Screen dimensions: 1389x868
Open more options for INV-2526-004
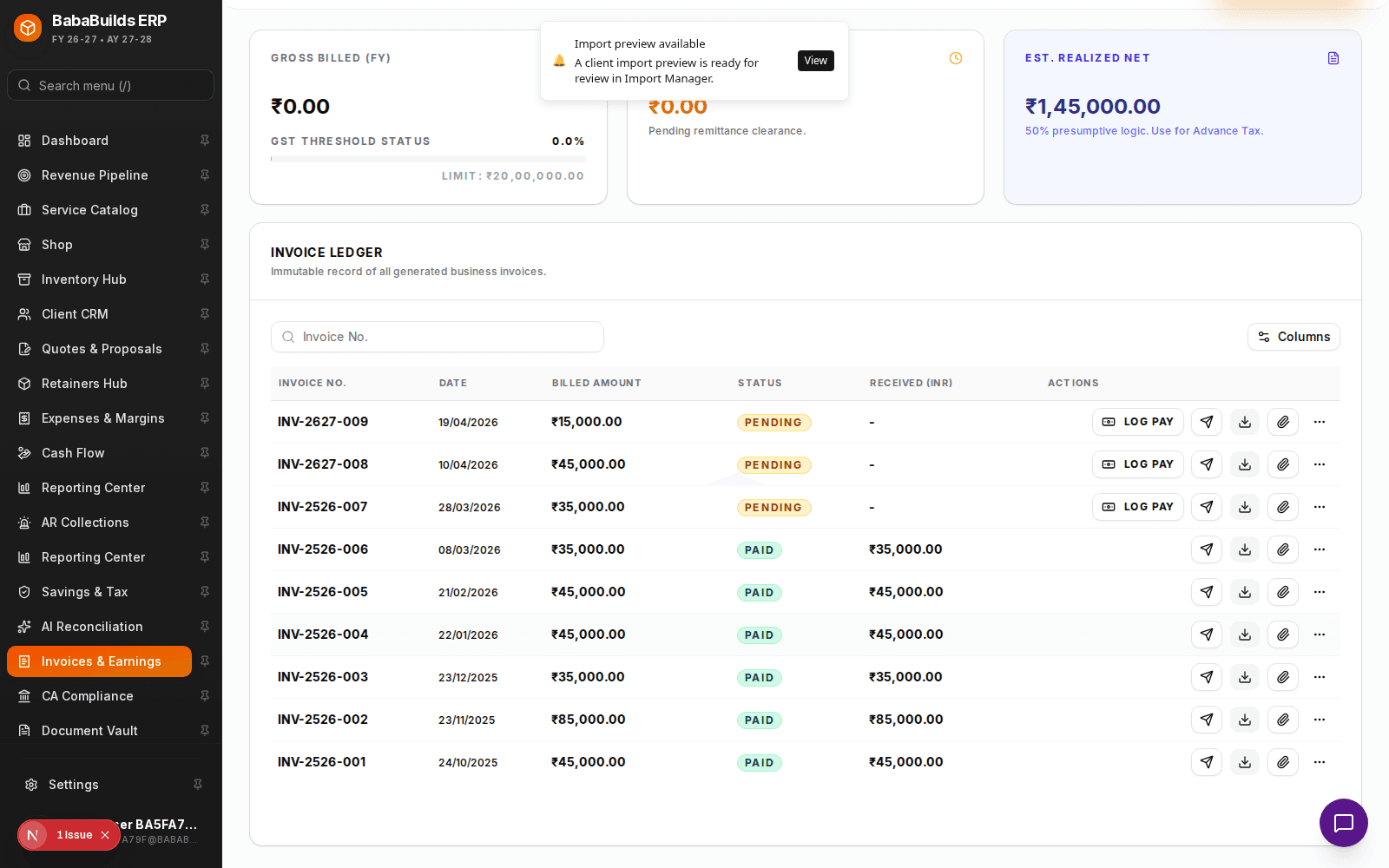pos(1320,635)
